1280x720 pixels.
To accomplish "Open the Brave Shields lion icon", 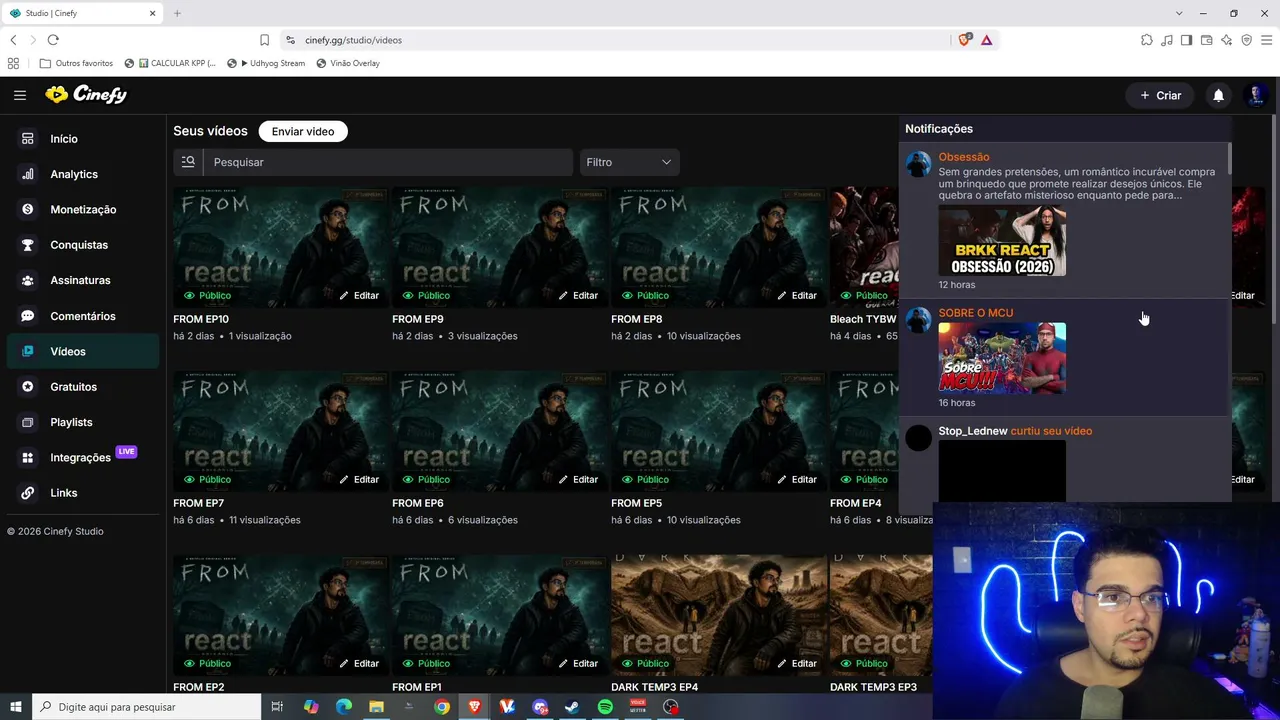I will pyautogui.click(x=964, y=40).
